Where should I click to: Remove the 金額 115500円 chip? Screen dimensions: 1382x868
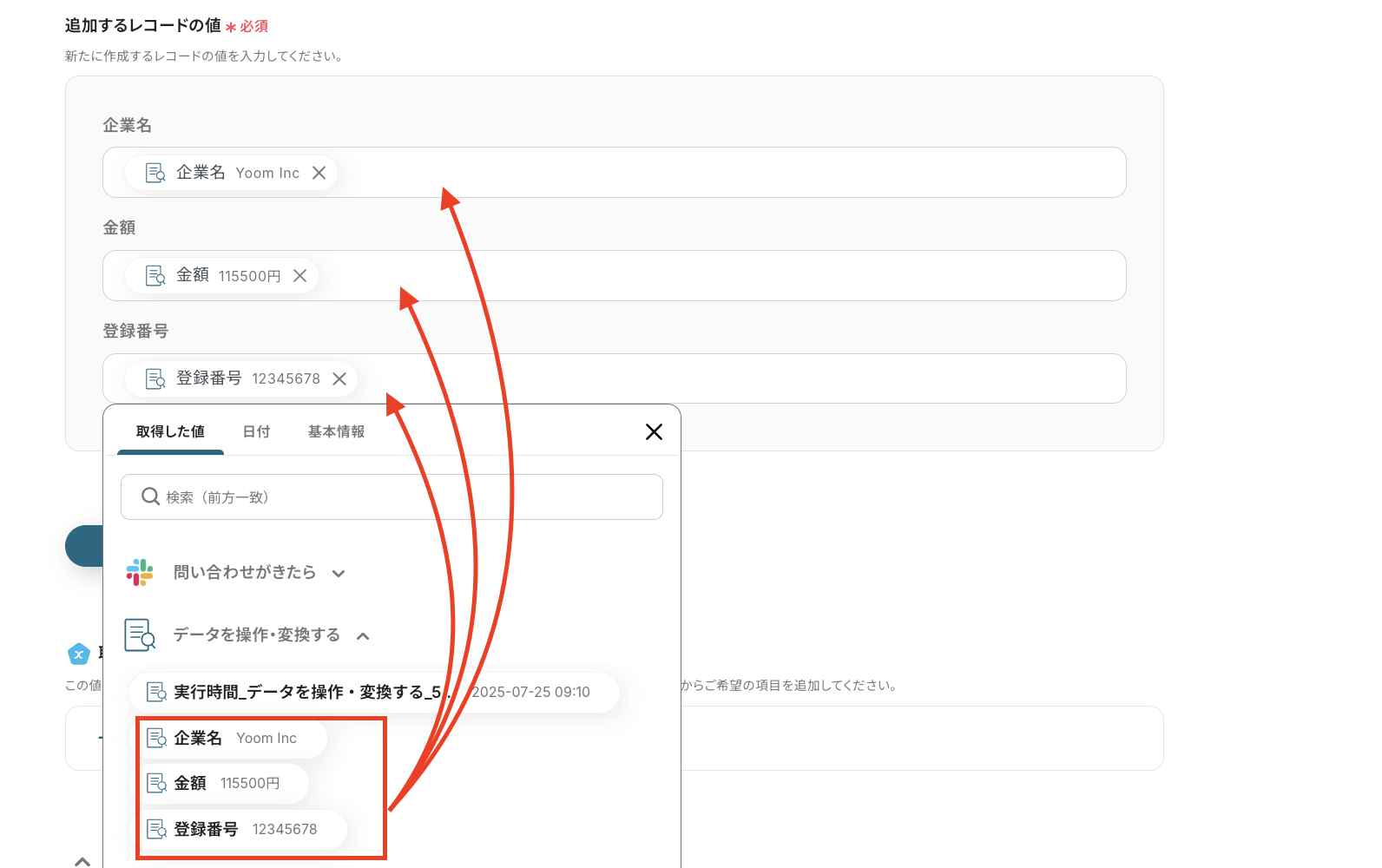[299, 275]
